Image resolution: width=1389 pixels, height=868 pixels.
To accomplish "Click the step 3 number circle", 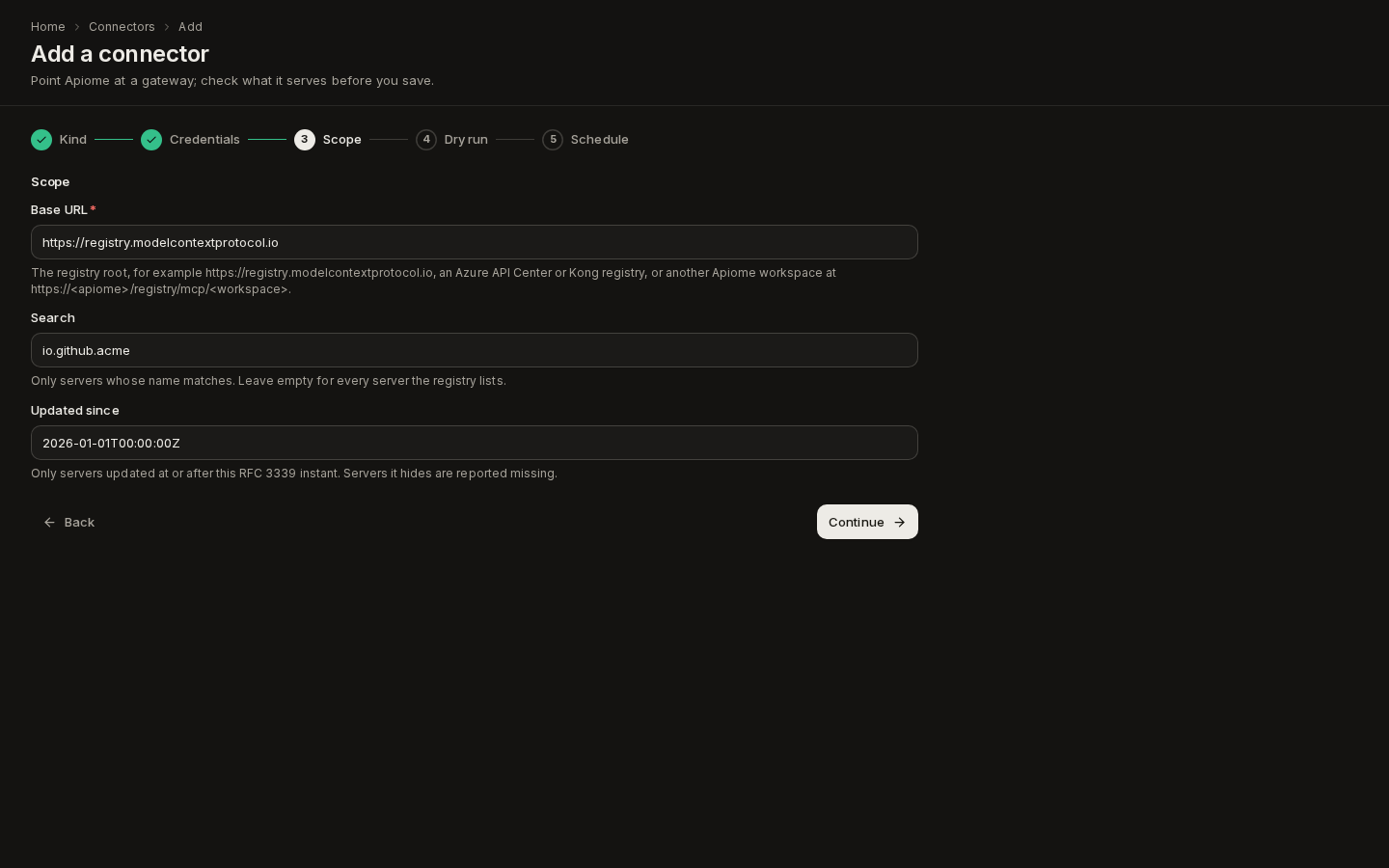I will [305, 140].
